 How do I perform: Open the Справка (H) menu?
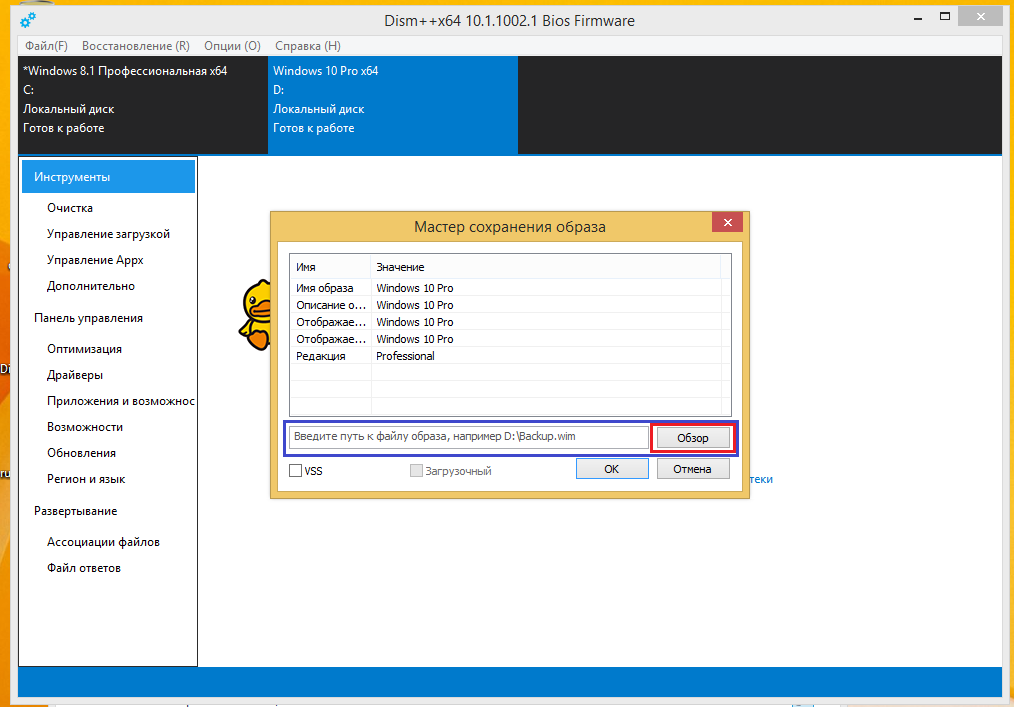click(x=308, y=46)
